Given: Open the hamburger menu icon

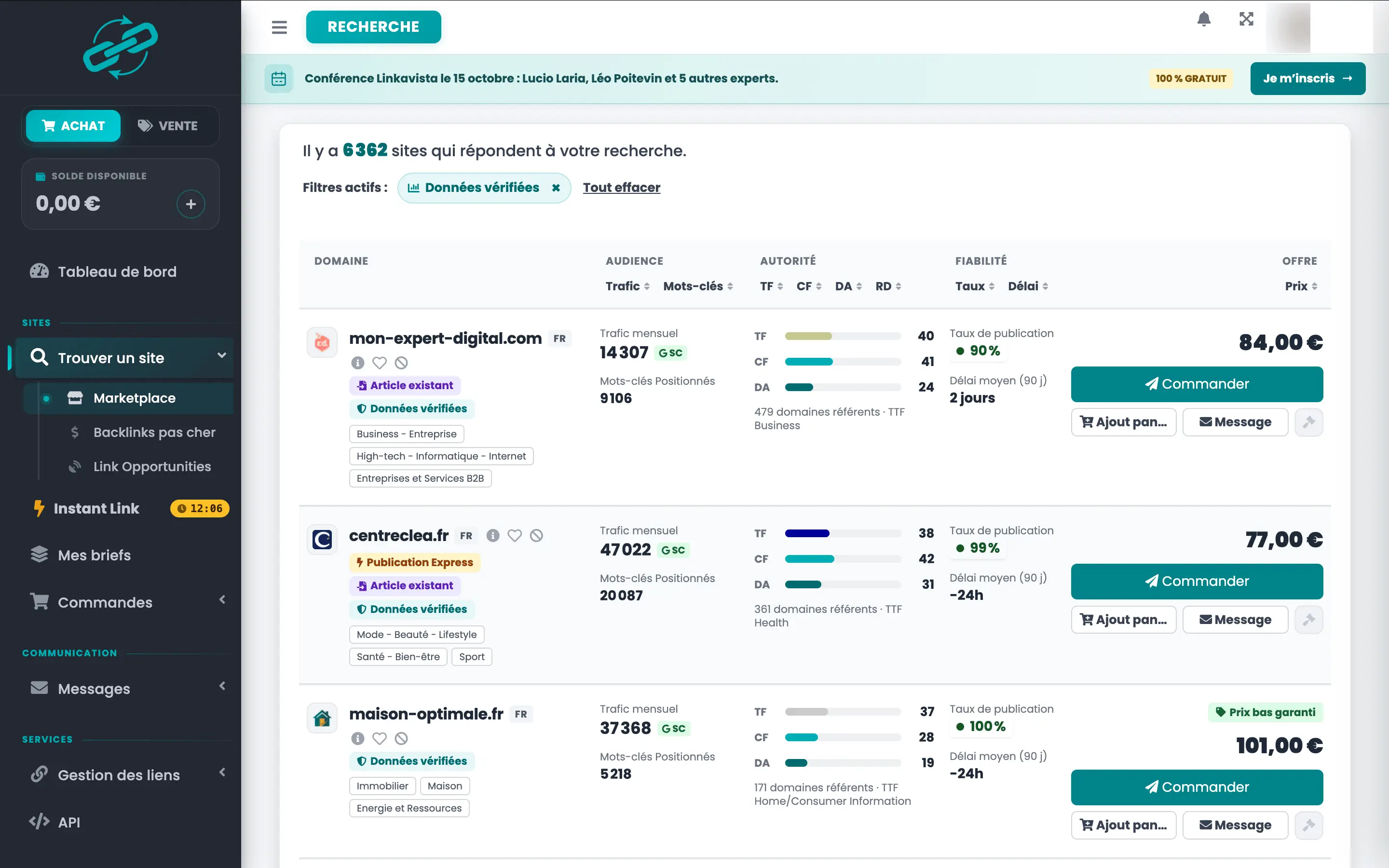Looking at the screenshot, I should (x=279, y=27).
